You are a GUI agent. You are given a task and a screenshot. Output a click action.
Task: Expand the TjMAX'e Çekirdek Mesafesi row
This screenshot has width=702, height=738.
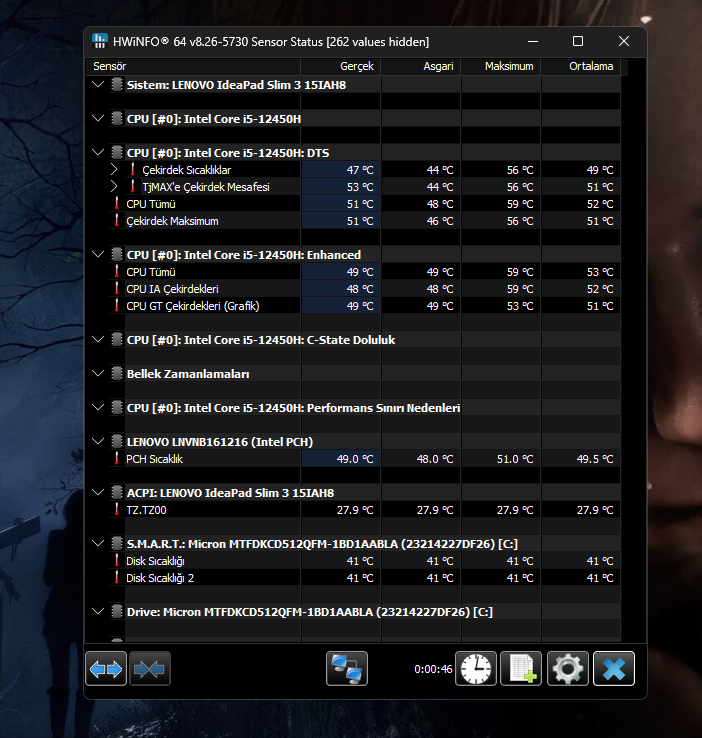click(114, 186)
